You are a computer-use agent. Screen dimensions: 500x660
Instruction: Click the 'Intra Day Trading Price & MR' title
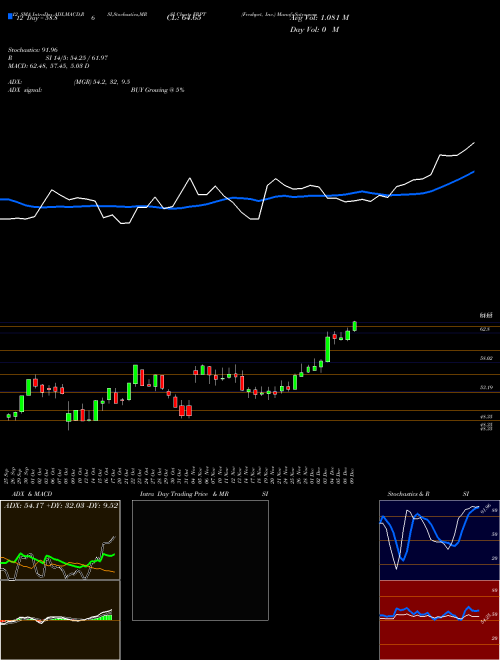184,494
